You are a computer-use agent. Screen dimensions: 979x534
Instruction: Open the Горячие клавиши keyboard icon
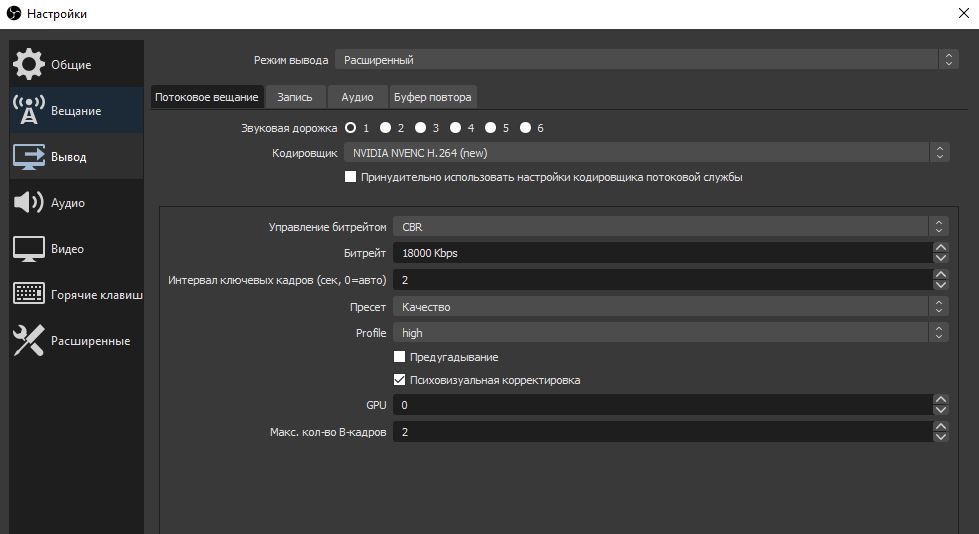point(28,295)
